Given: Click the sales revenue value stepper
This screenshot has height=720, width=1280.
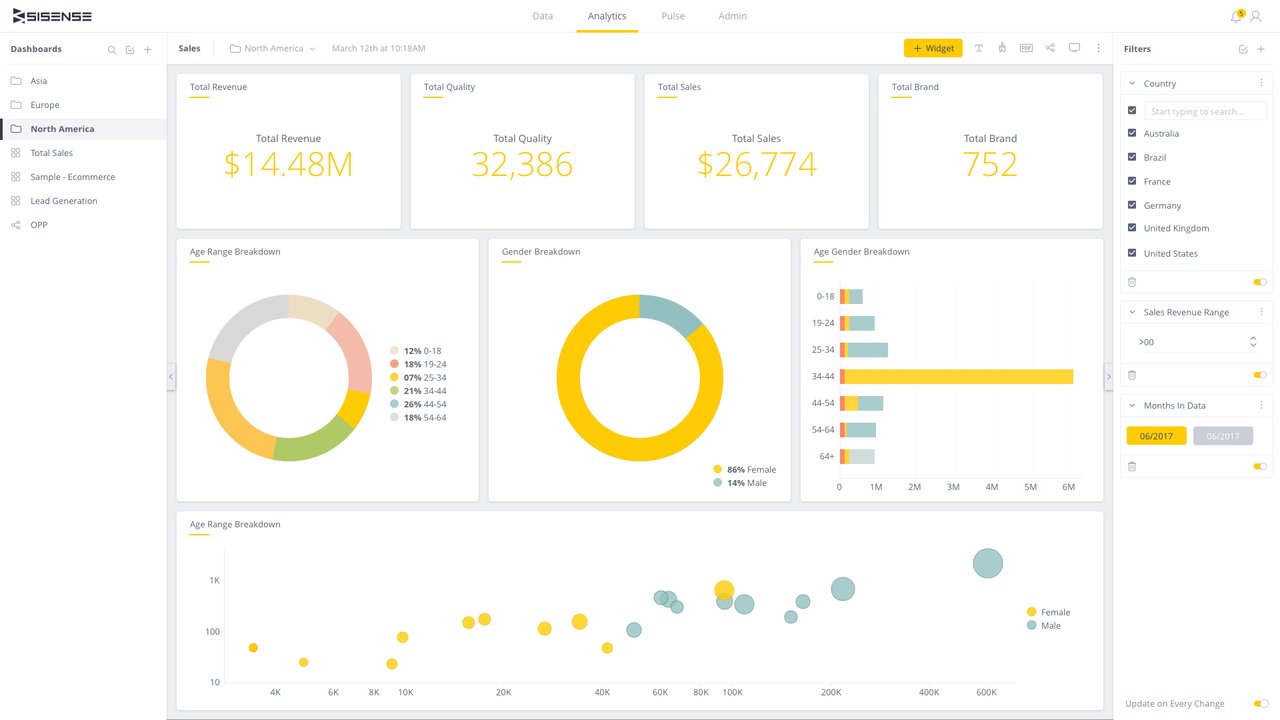Looking at the screenshot, I should pyautogui.click(x=1252, y=341).
